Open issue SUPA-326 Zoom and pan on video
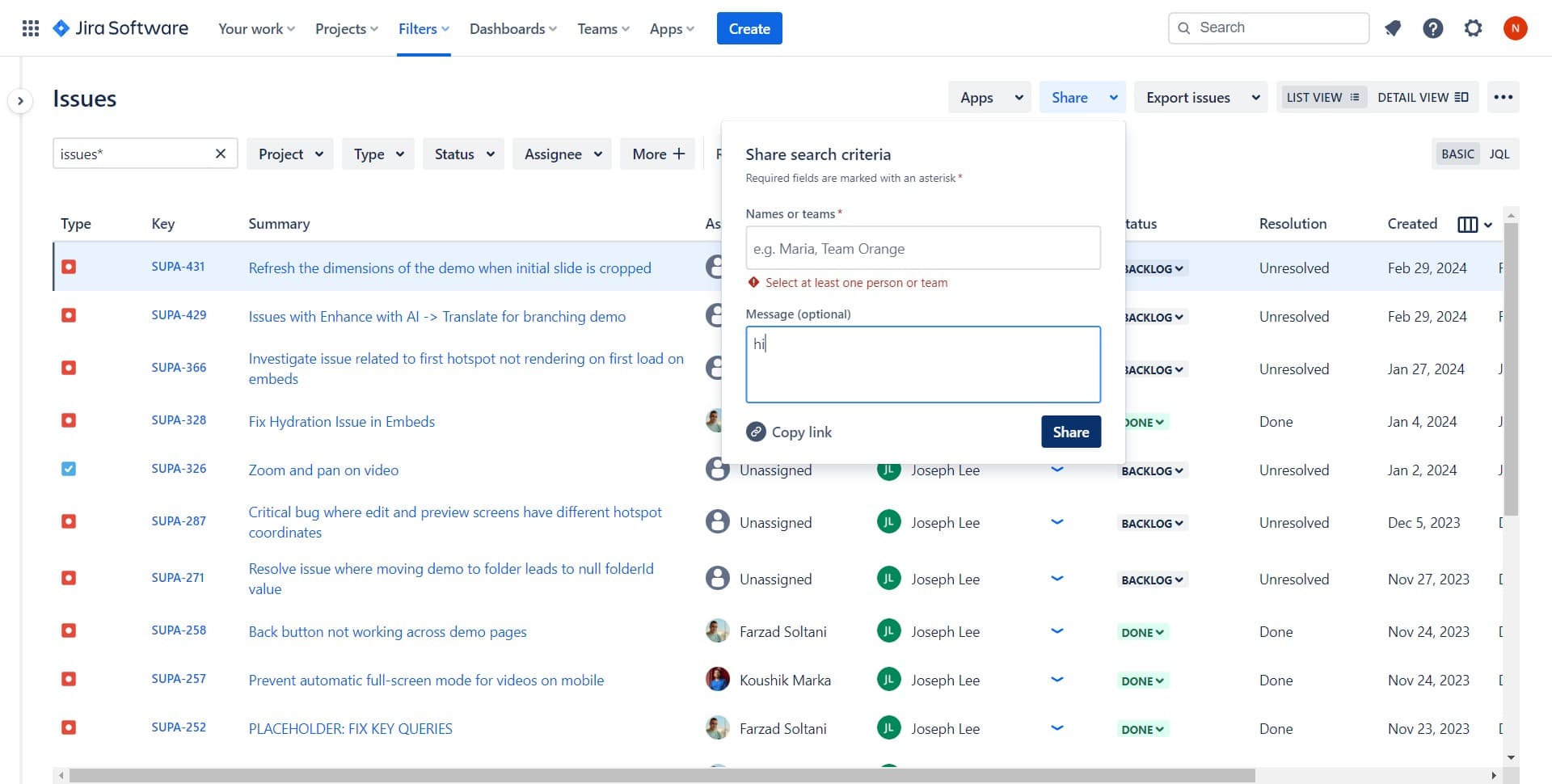 coord(323,470)
